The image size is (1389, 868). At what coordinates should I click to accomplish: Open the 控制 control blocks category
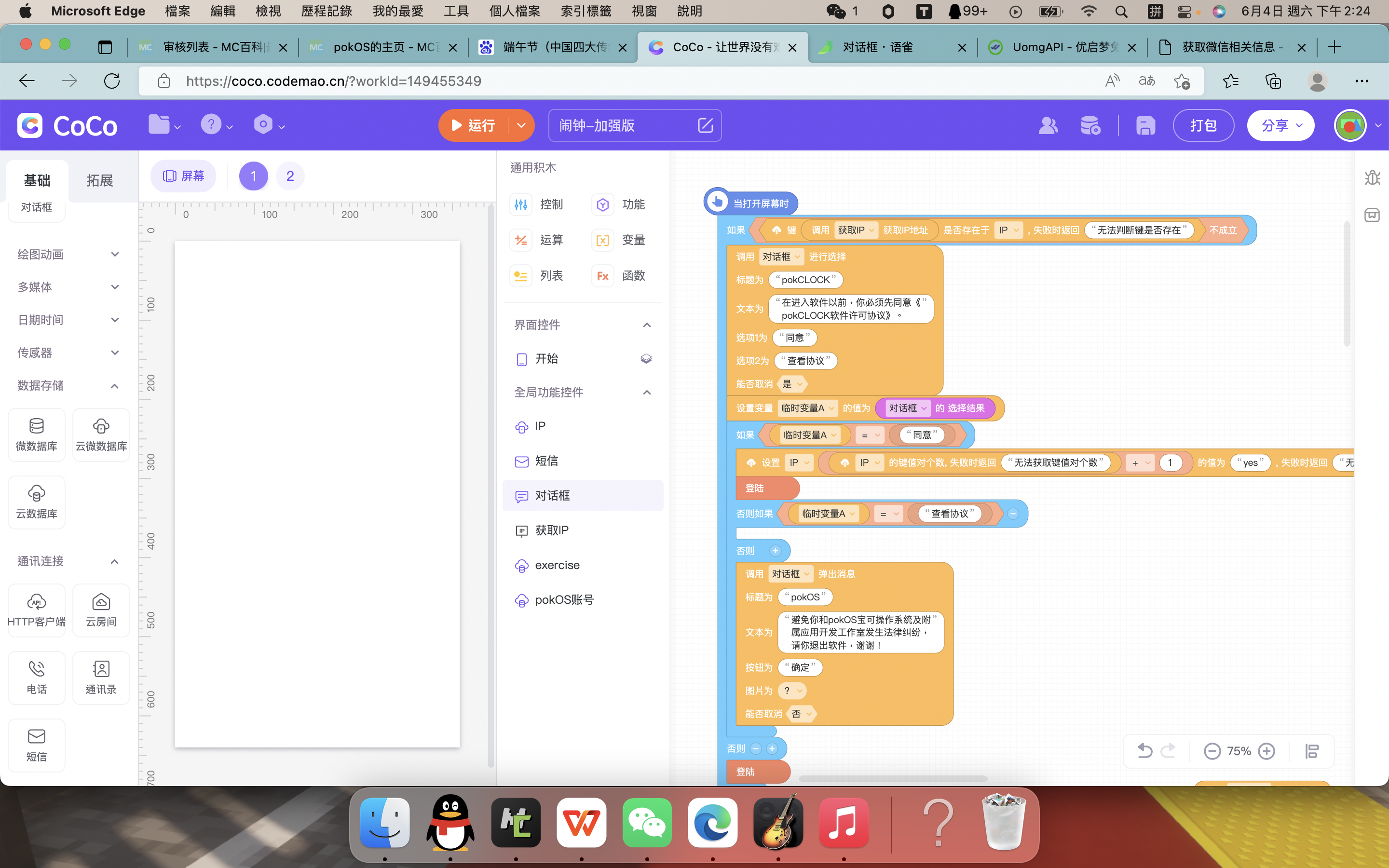coord(537,204)
